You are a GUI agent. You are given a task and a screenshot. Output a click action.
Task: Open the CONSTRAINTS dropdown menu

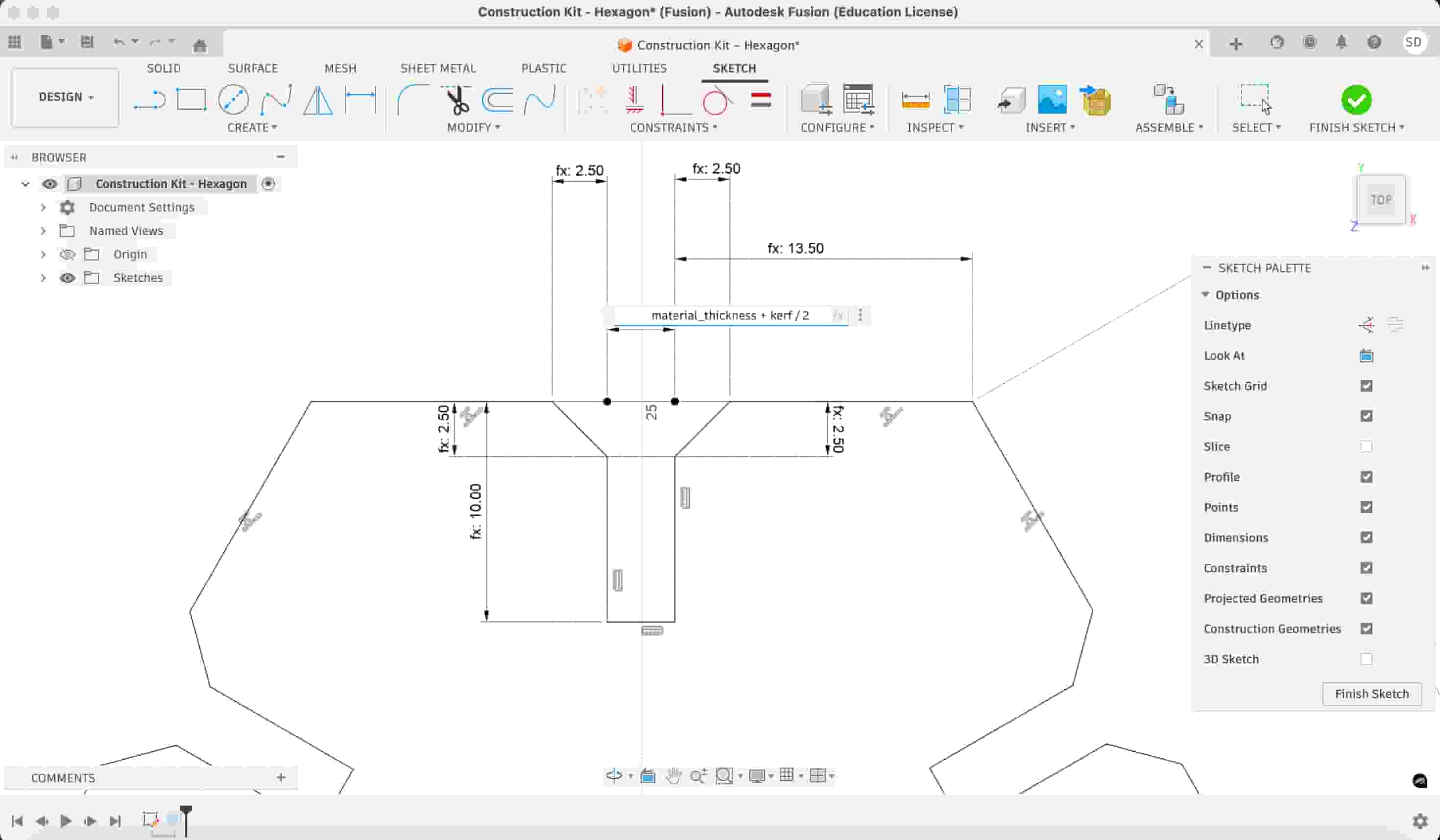[672, 127]
